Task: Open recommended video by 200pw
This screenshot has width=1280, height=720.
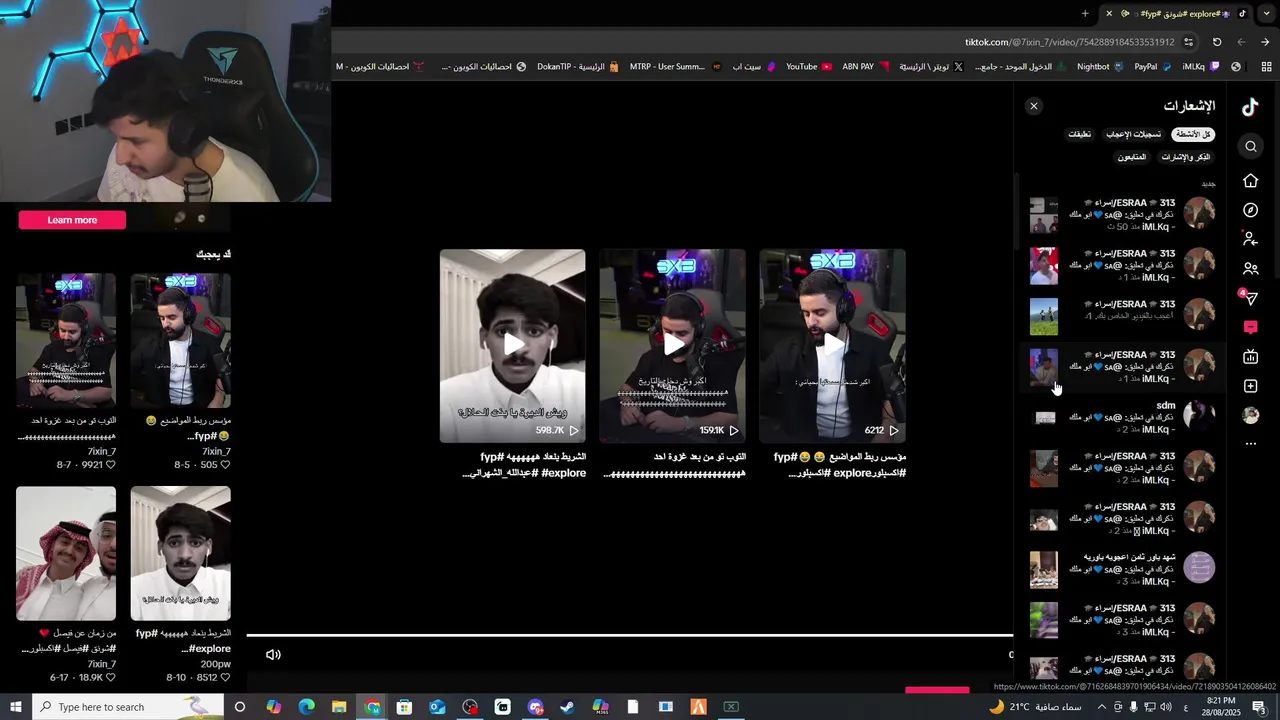Action: [x=181, y=553]
